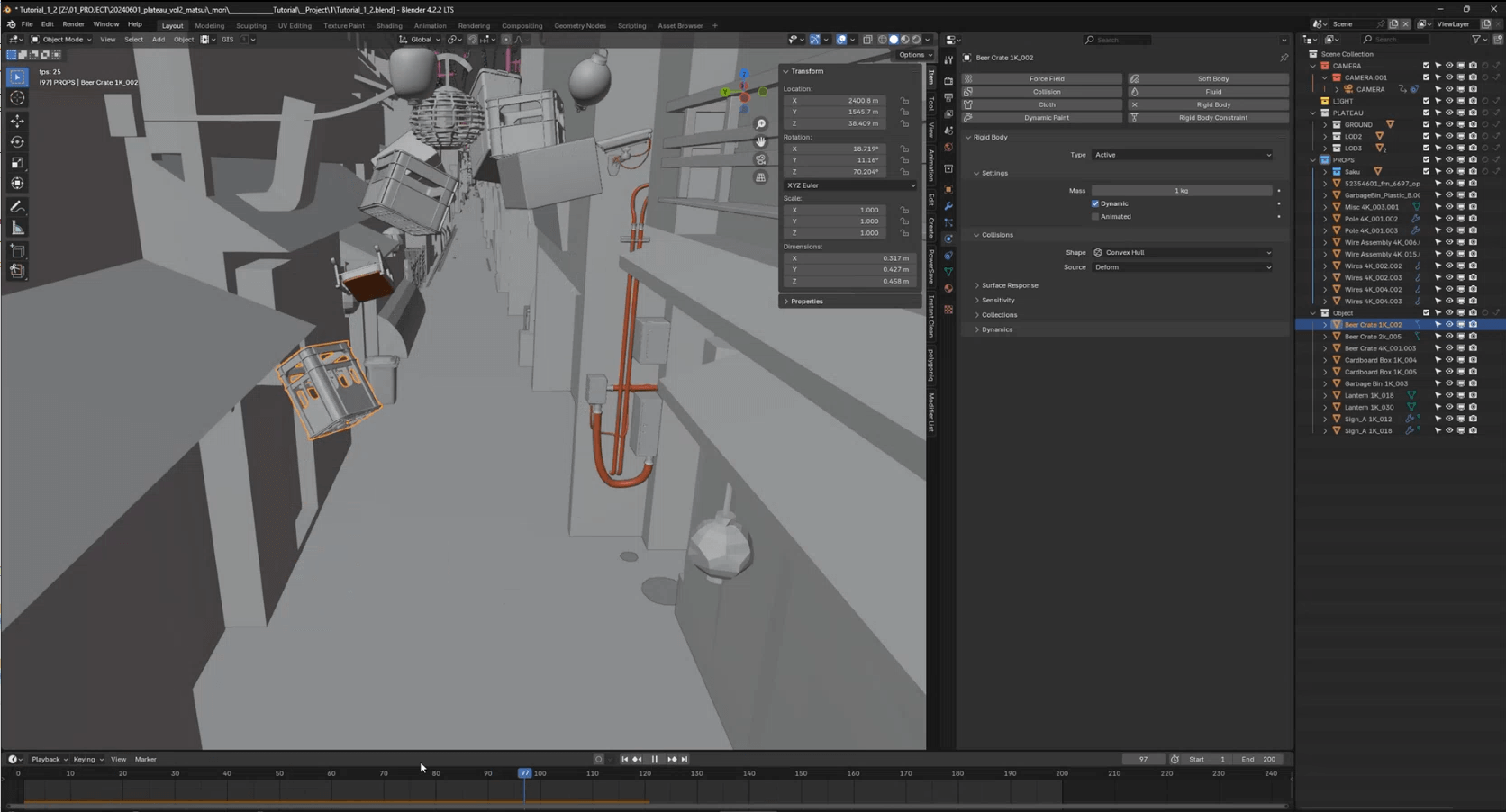Pin the properties editor context
The height and width of the screenshot is (812, 1506).
pos(1284,58)
